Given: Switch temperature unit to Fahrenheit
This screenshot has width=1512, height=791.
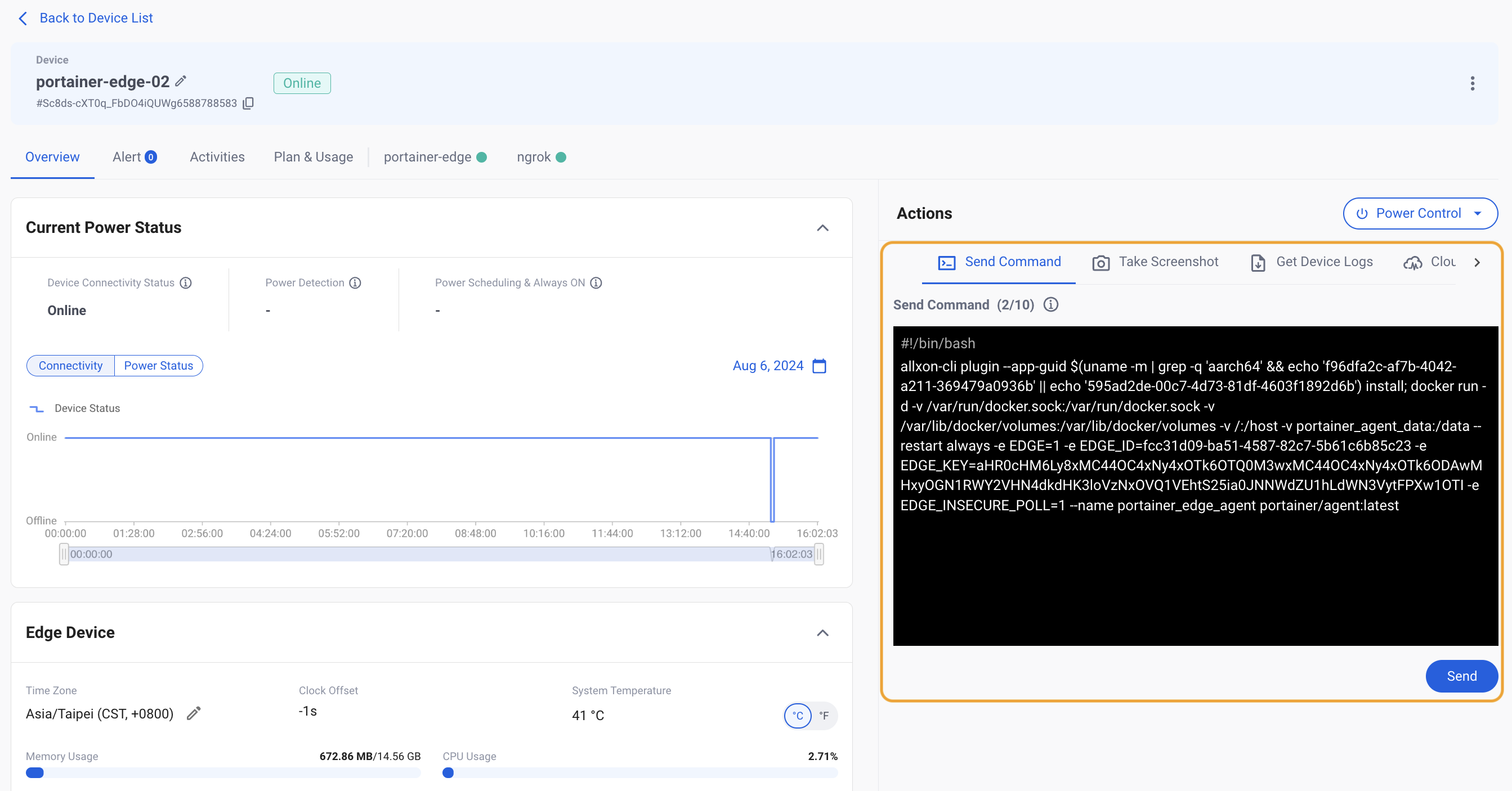Looking at the screenshot, I should (x=824, y=715).
